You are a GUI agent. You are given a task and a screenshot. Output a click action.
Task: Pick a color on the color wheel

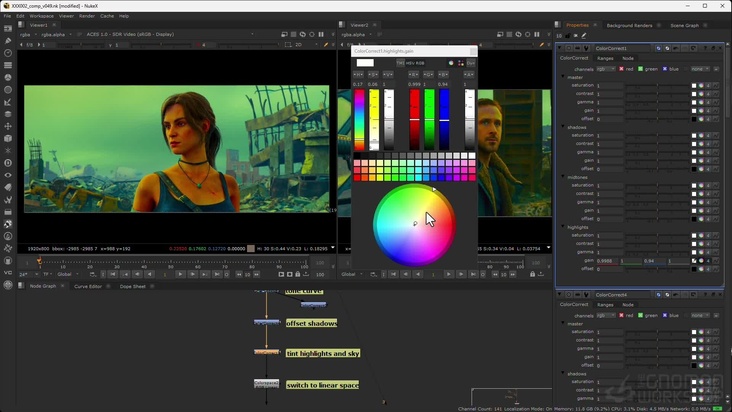(x=414, y=225)
